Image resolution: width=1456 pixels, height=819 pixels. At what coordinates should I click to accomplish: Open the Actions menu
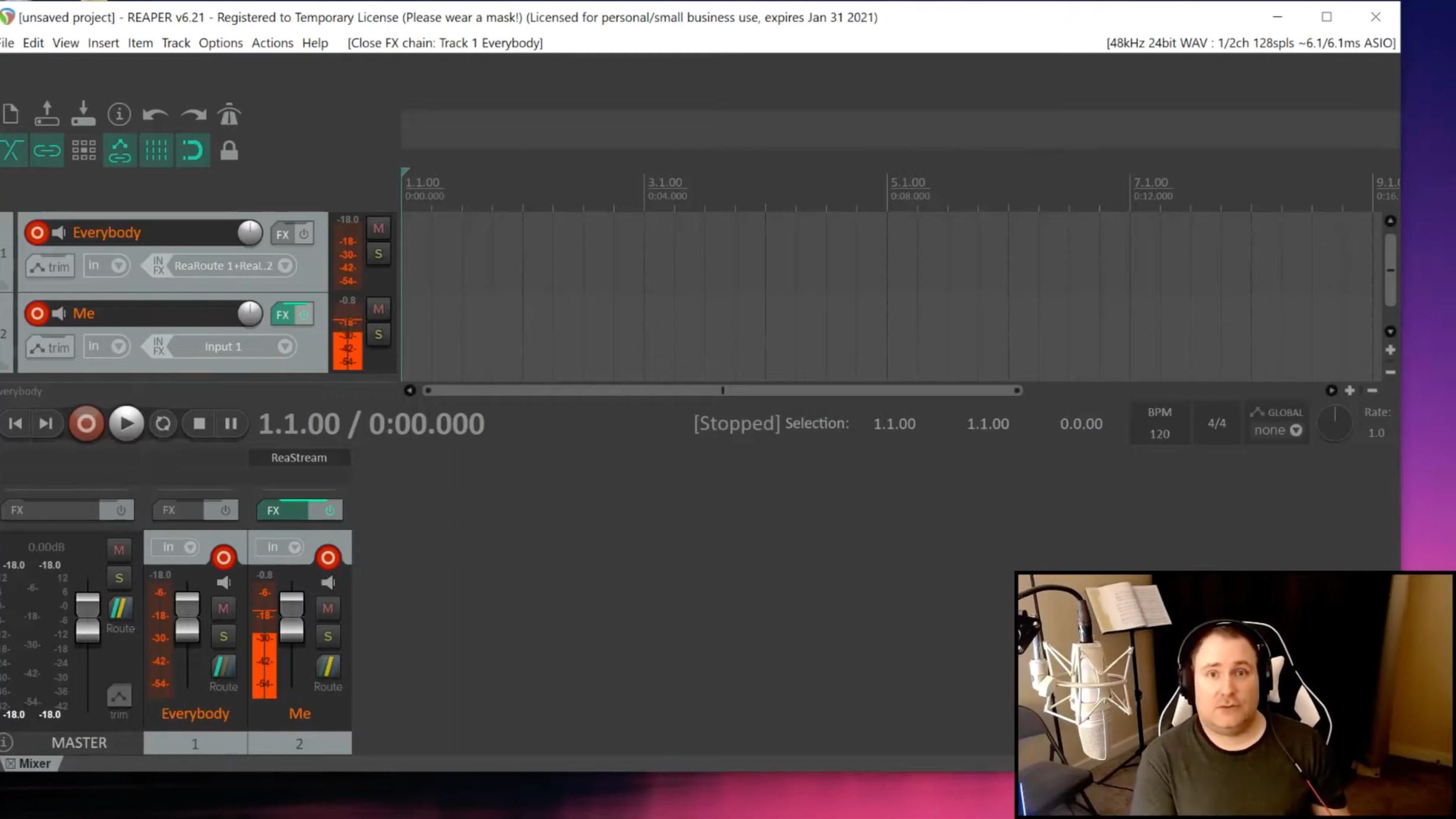272,43
